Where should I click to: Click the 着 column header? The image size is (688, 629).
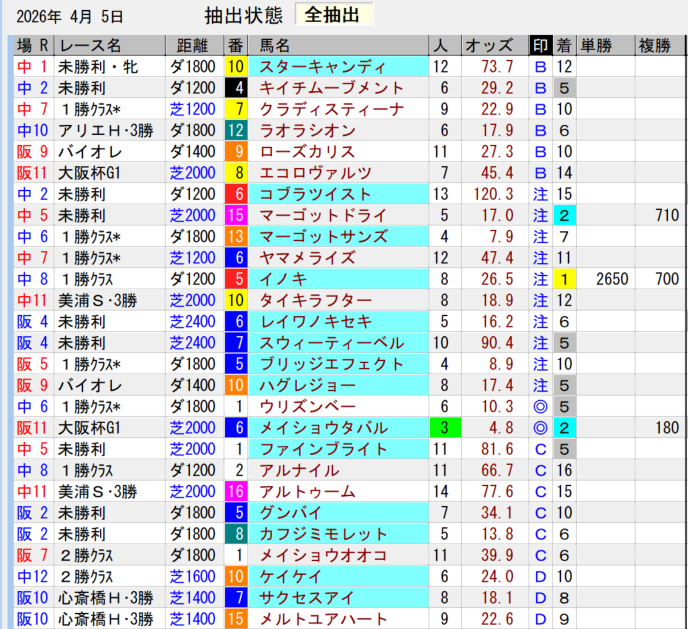pos(564,45)
